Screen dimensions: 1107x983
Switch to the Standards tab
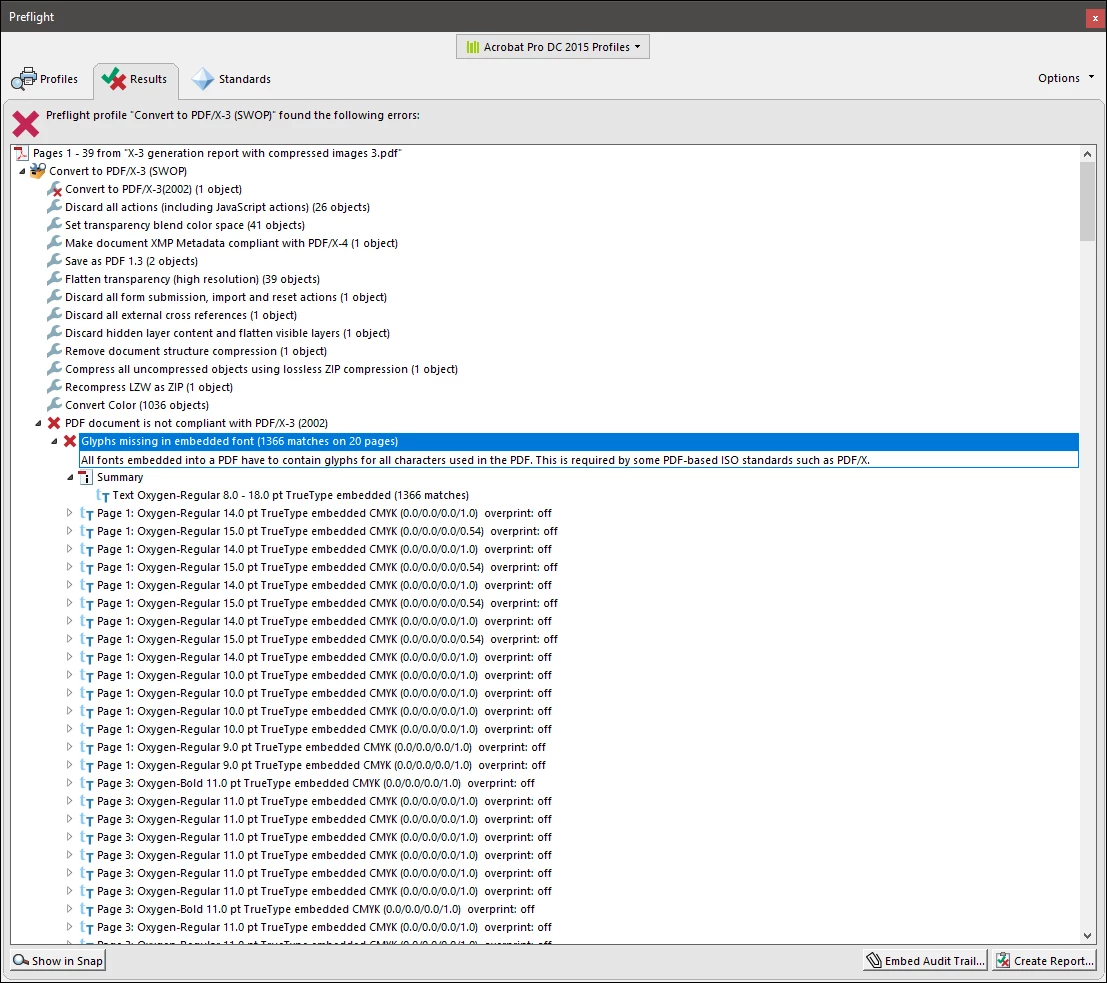232,79
